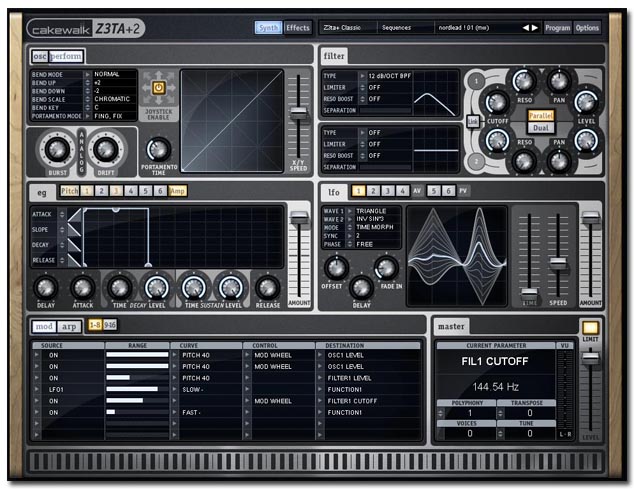Click EG Attack knob
The image size is (634, 491).
[x=83, y=288]
